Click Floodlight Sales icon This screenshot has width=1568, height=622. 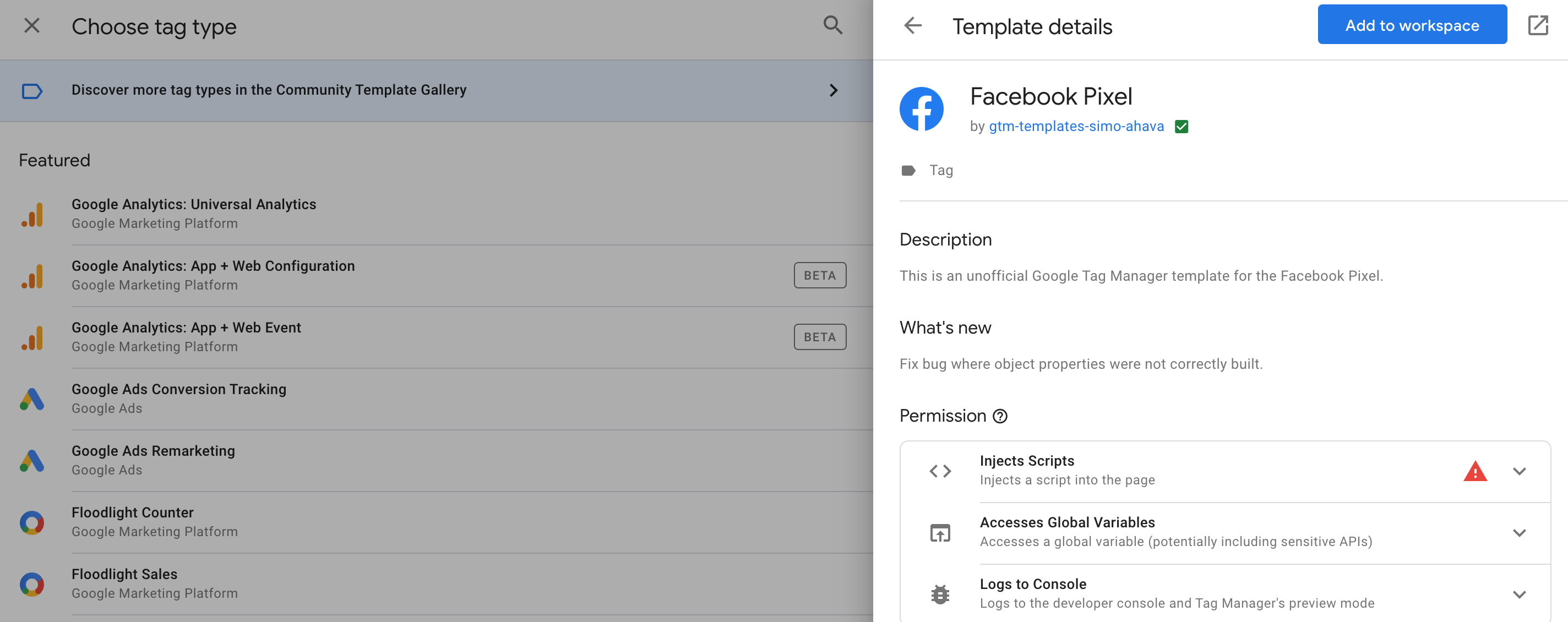pyautogui.click(x=31, y=584)
